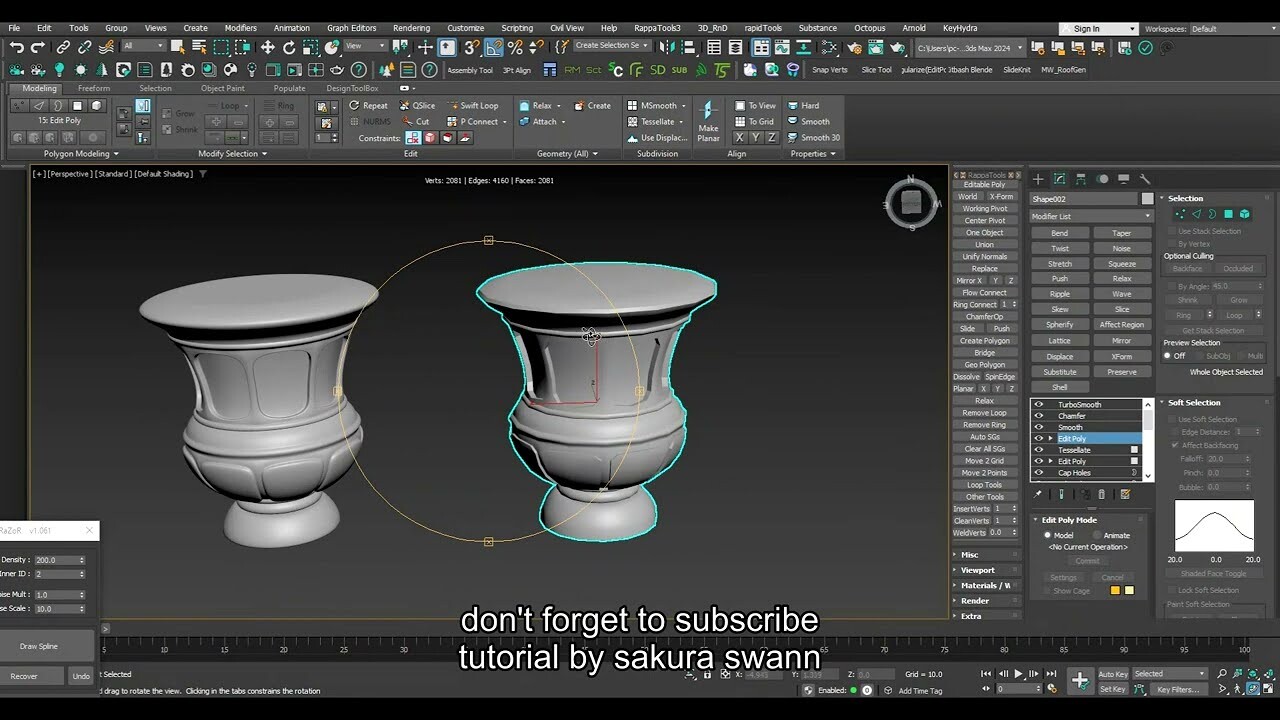The image size is (1280, 720).
Task: Click the MSmooth subdivision icon
Action: point(633,105)
